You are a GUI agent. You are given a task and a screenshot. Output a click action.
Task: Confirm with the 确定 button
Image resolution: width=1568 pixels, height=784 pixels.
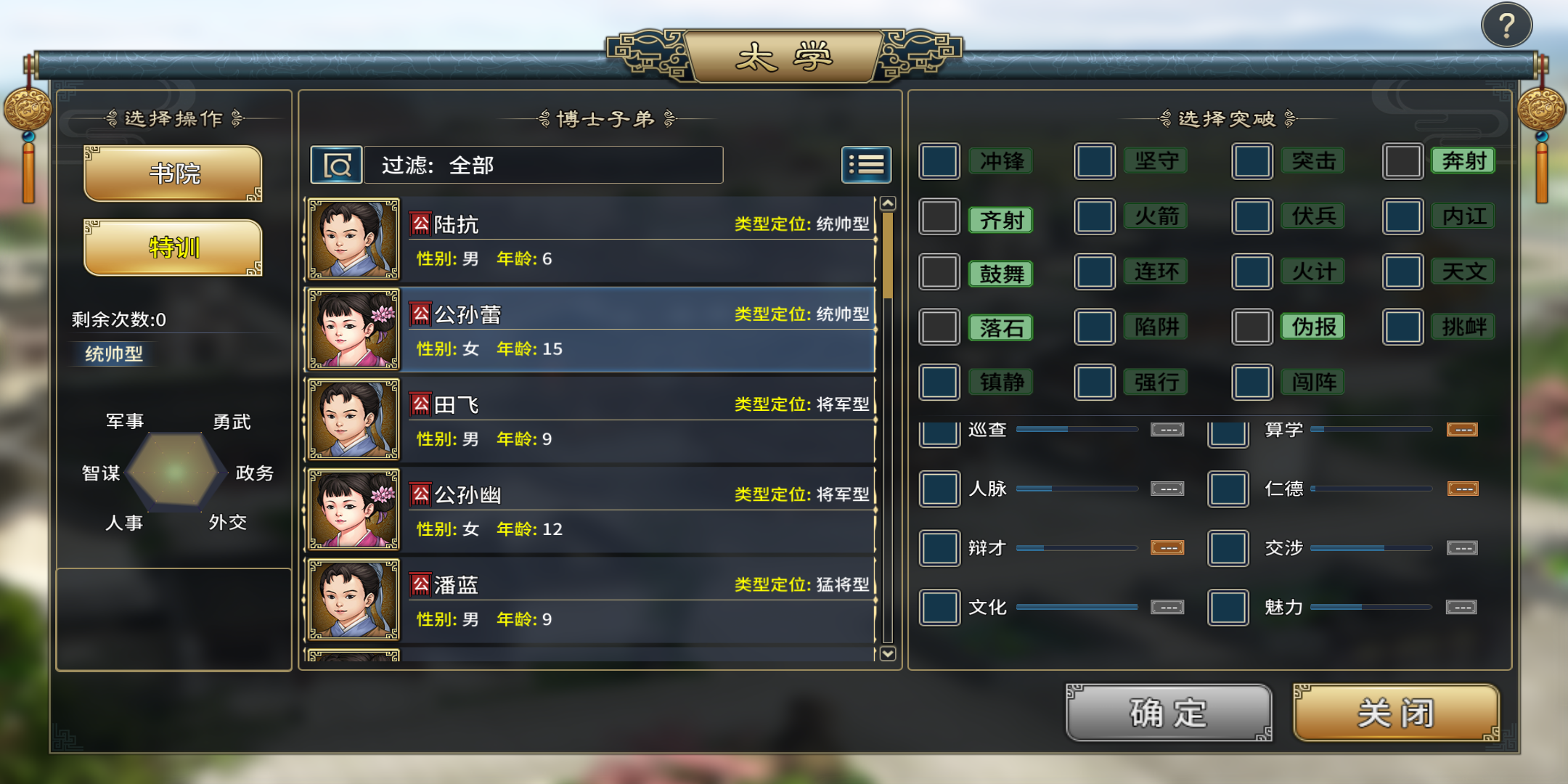(x=1169, y=713)
